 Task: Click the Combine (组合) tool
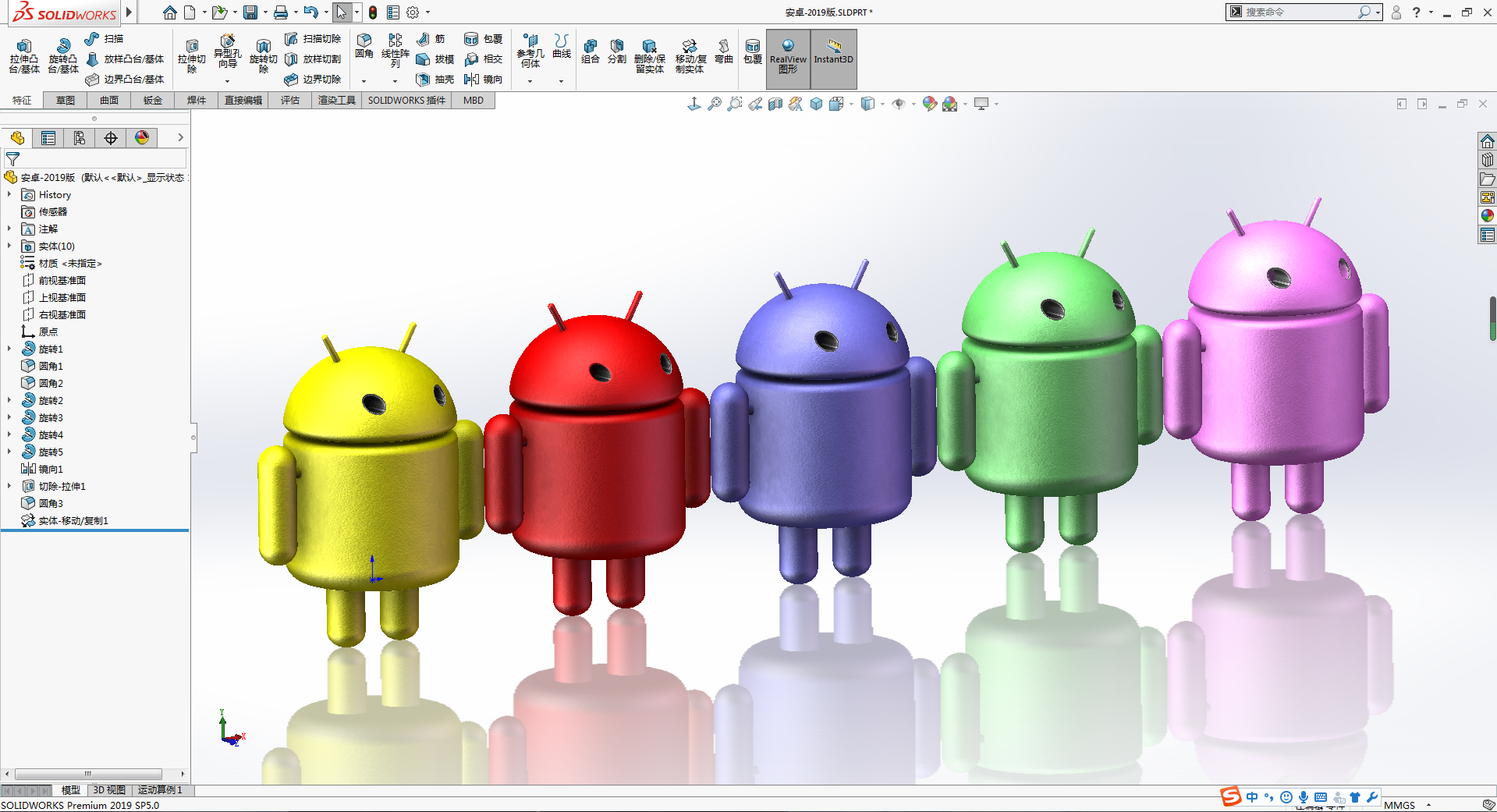pos(591,51)
